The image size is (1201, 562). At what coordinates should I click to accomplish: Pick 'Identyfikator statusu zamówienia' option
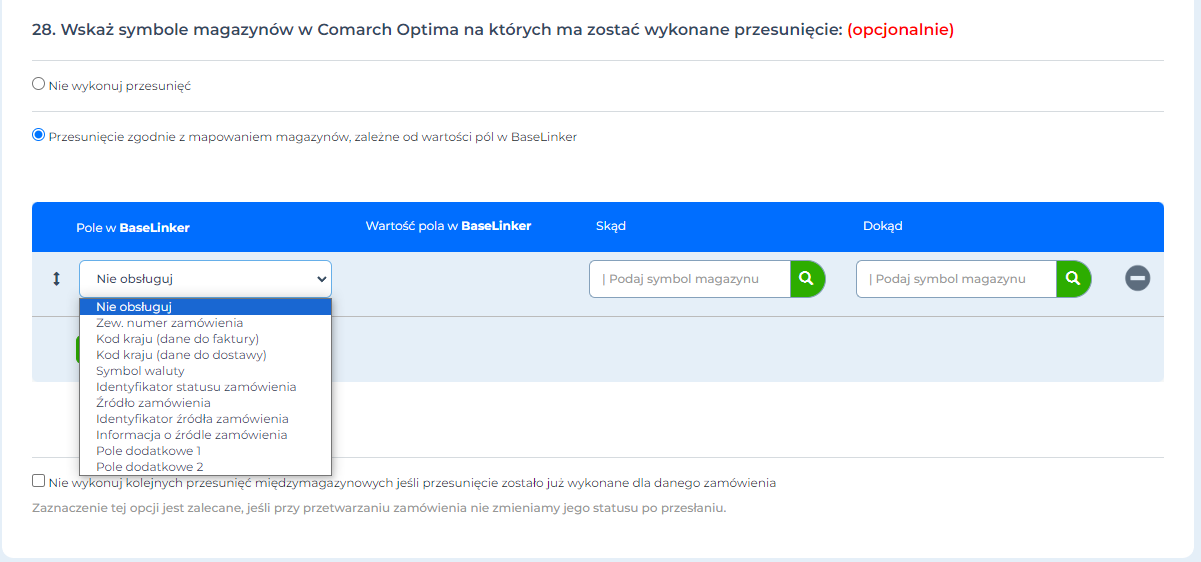pyautogui.click(x=196, y=387)
